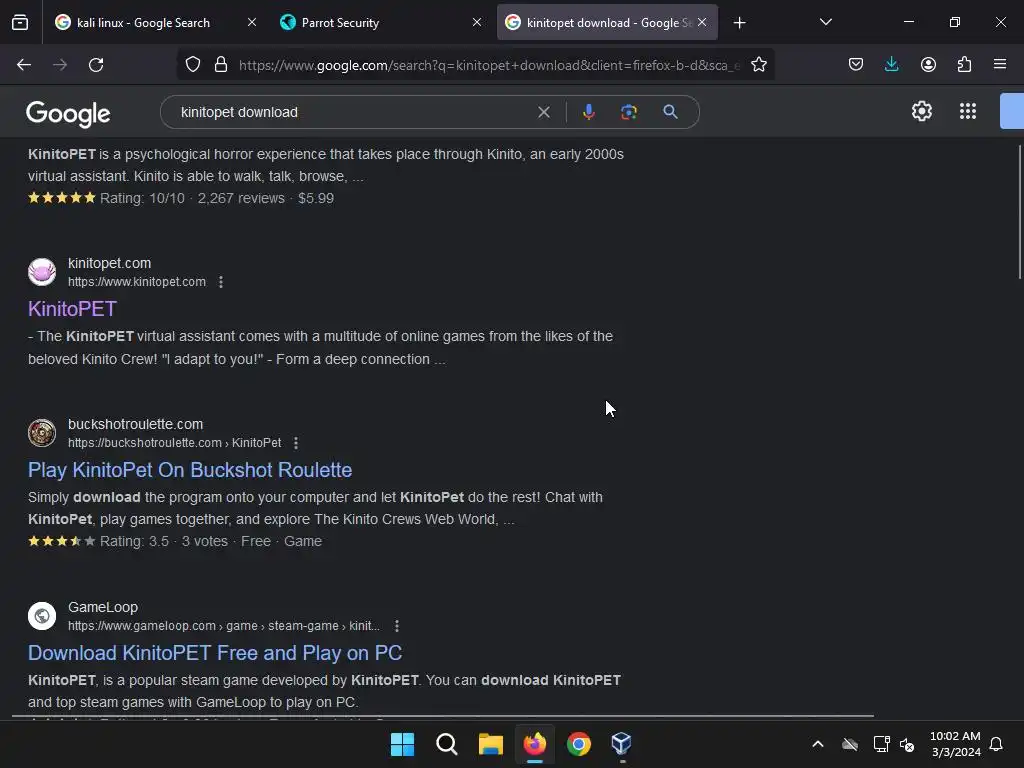
Task: Search by image with Google Lens
Action: click(x=629, y=112)
